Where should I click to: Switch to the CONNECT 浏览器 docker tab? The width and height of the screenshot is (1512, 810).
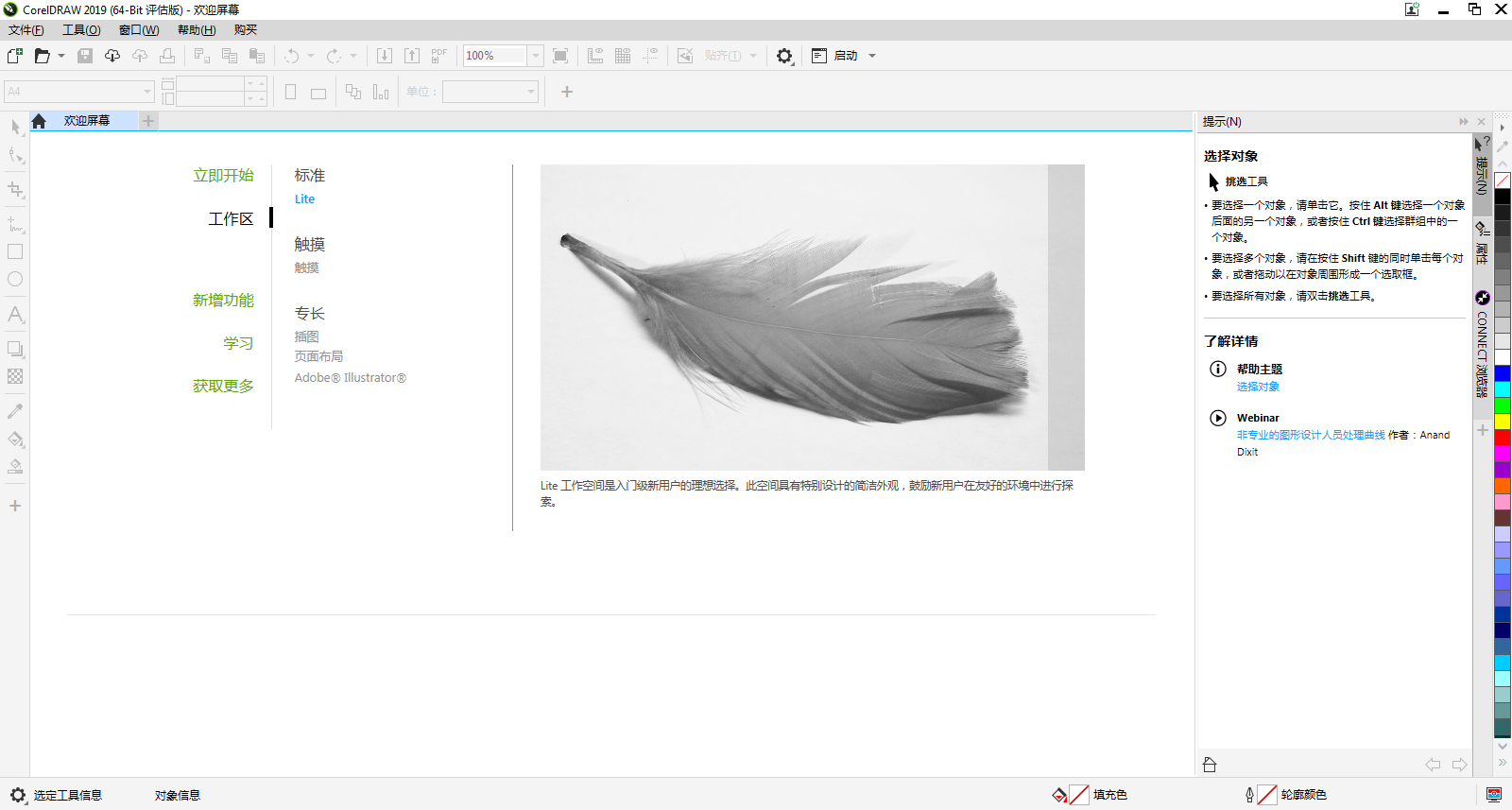coord(1482,344)
